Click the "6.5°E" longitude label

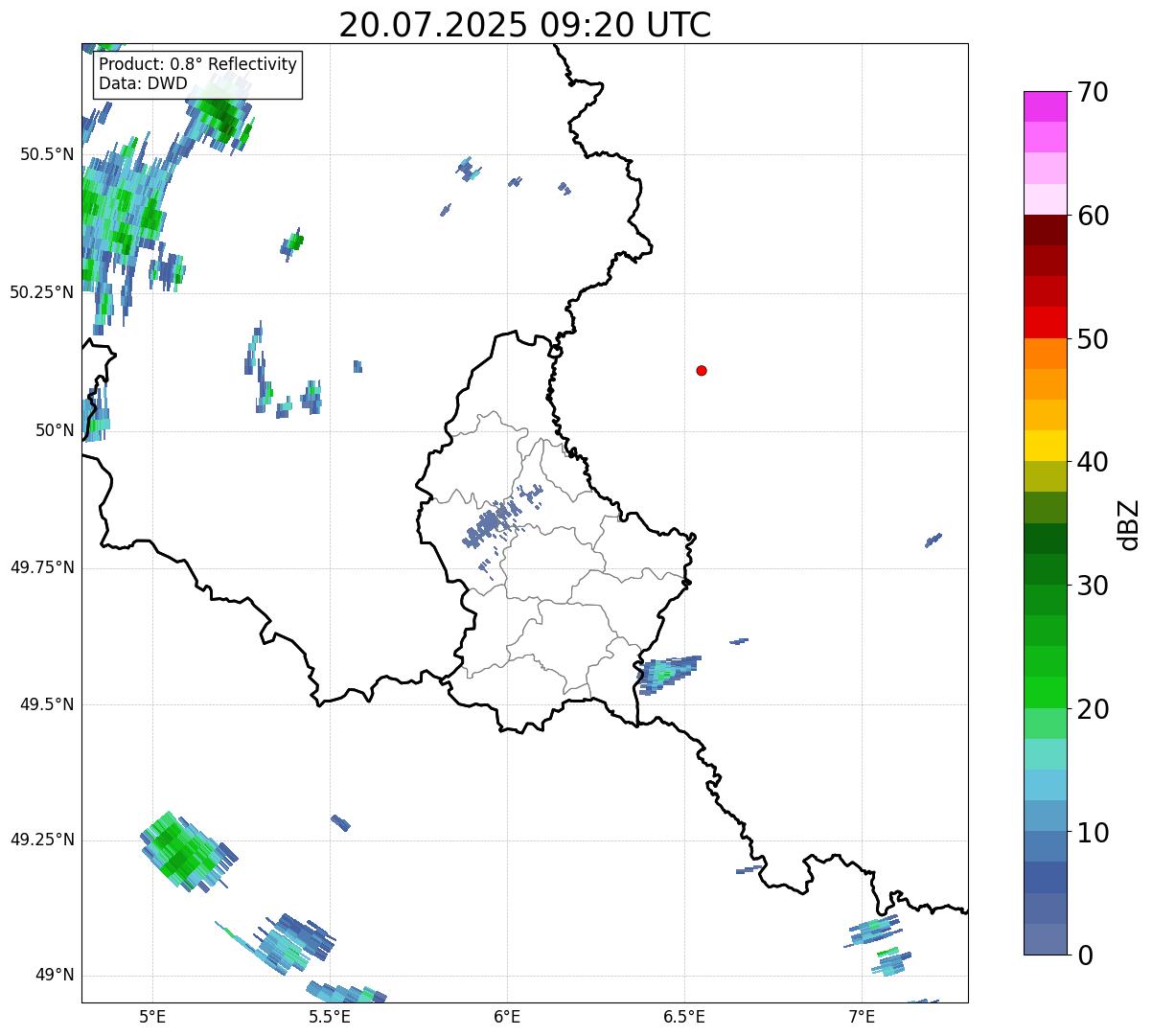pos(685,1016)
